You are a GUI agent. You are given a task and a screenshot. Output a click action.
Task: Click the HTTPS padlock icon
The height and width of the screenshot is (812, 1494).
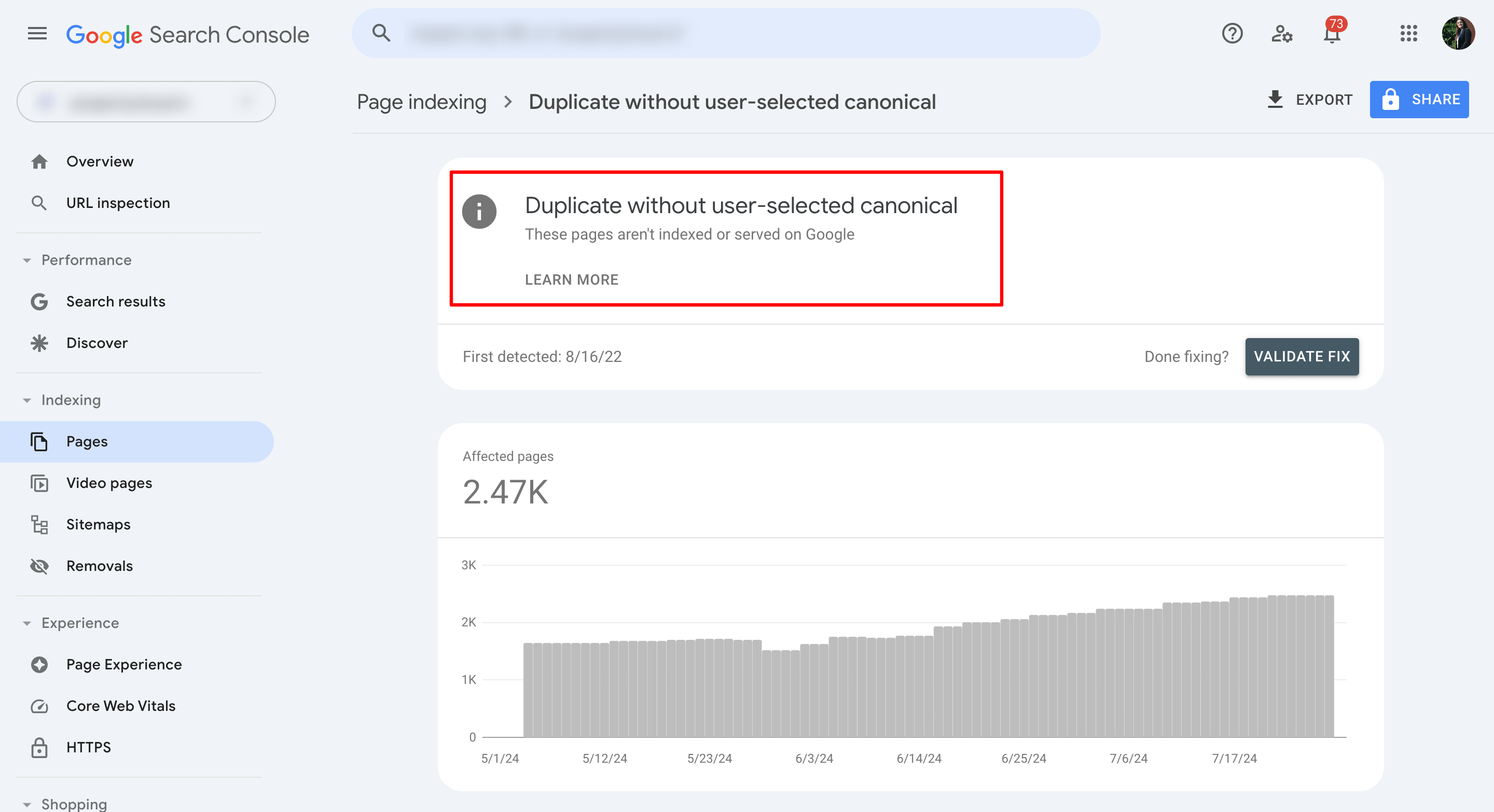pos(39,748)
